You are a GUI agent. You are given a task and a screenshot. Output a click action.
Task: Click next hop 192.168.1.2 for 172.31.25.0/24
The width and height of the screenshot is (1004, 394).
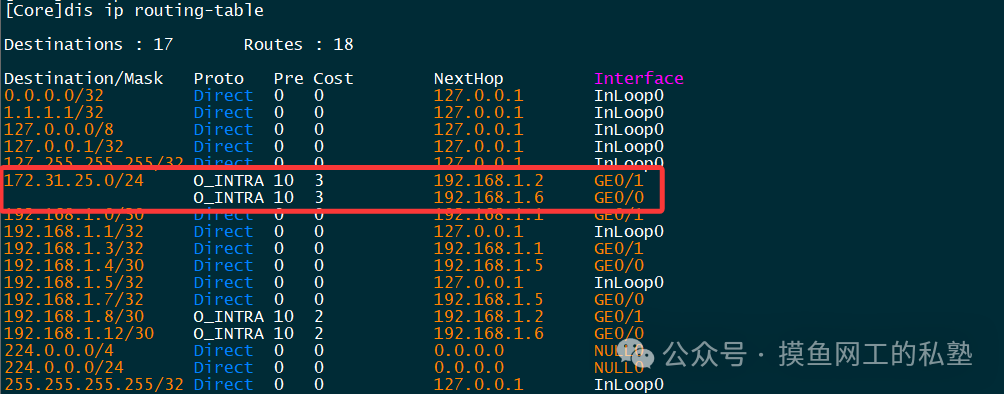[x=489, y=181]
